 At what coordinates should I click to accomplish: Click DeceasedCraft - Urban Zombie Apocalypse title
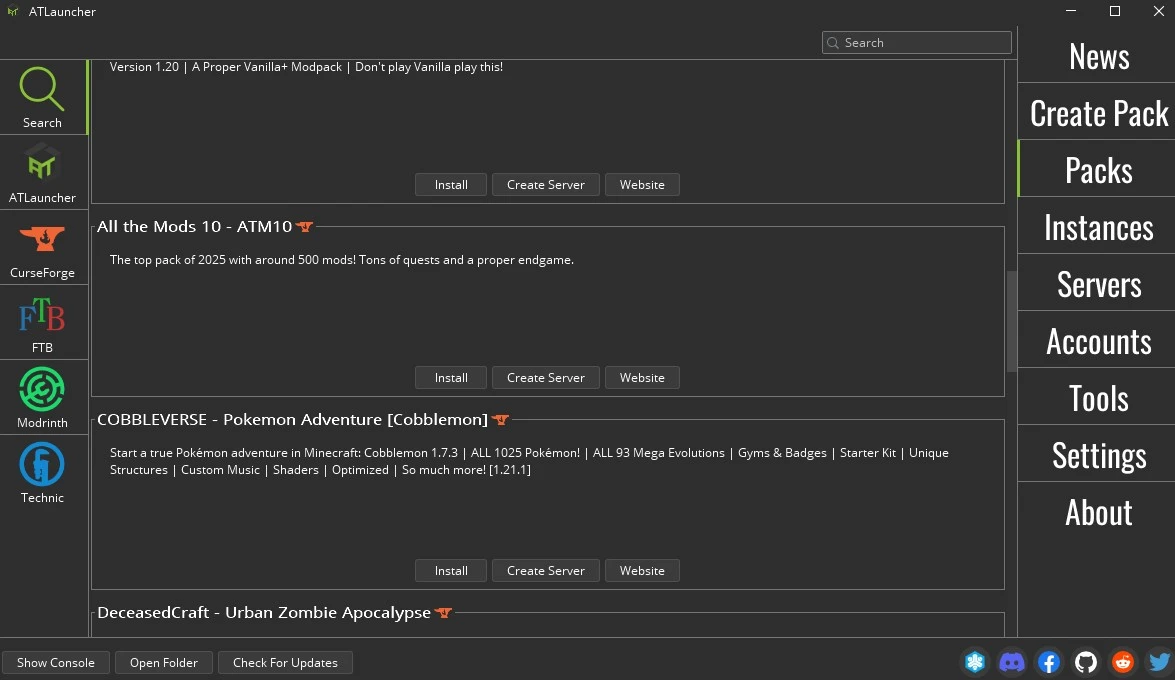click(x=264, y=613)
